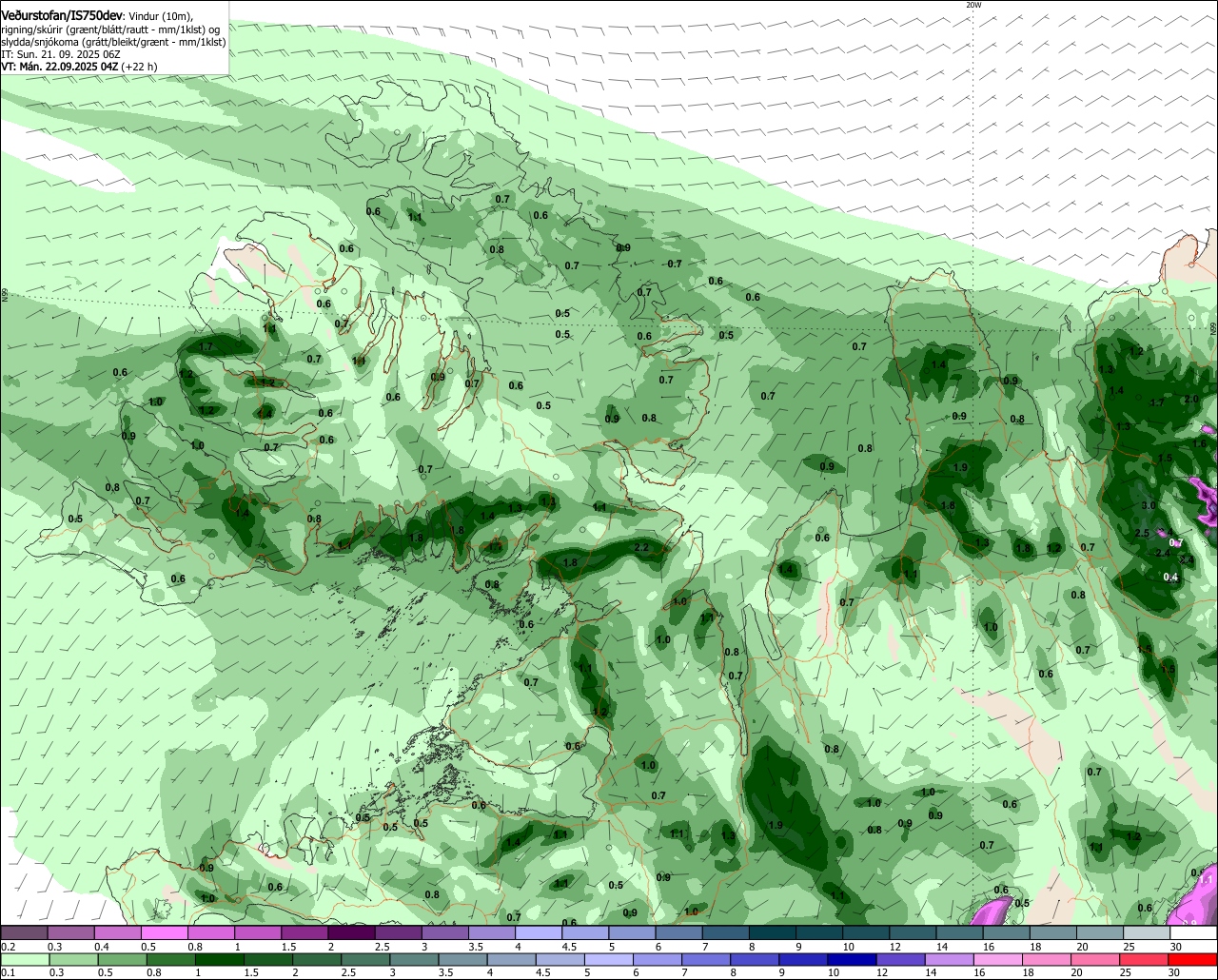Viewport: 1218px width, 980px height.
Task: Click the 'VT: Mán. 22.09.2025 04Z (+22 h)' line
Action: [79, 67]
